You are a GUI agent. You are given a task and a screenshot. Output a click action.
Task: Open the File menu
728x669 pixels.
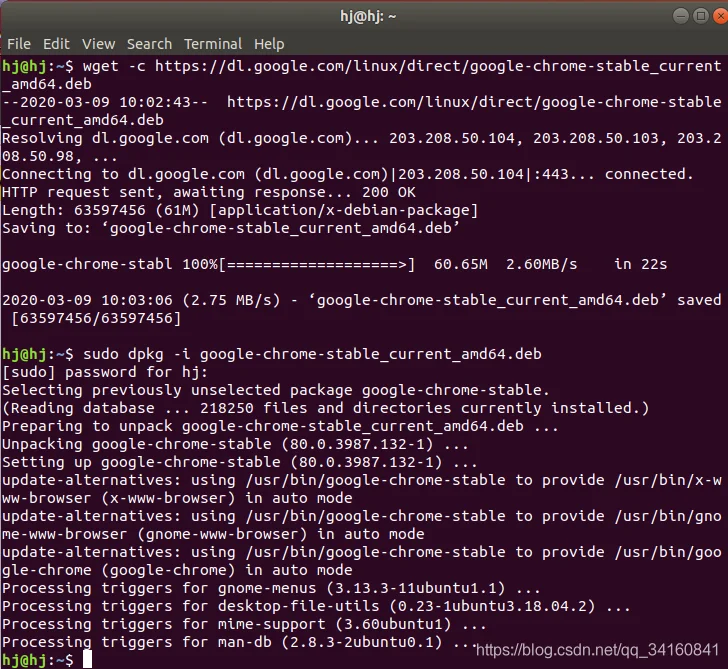pyautogui.click(x=19, y=44)
